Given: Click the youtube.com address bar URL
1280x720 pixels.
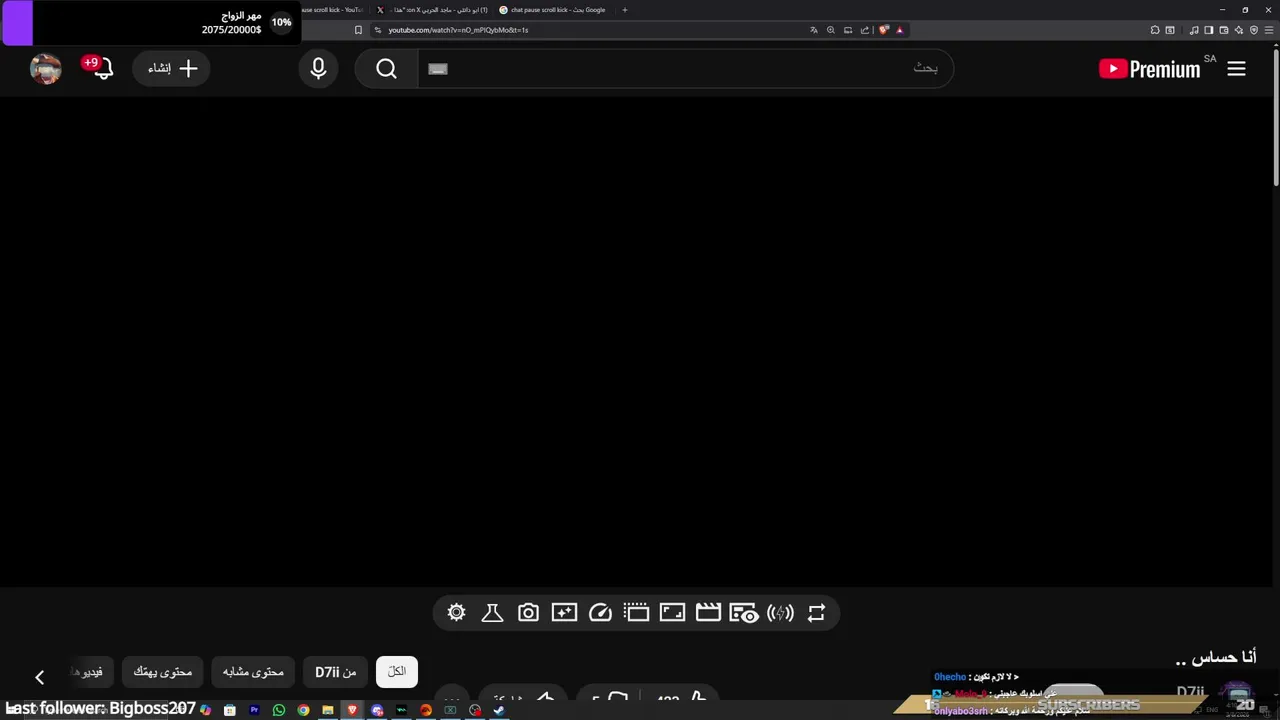Looking at the screenshot, I should pos(458,30).
